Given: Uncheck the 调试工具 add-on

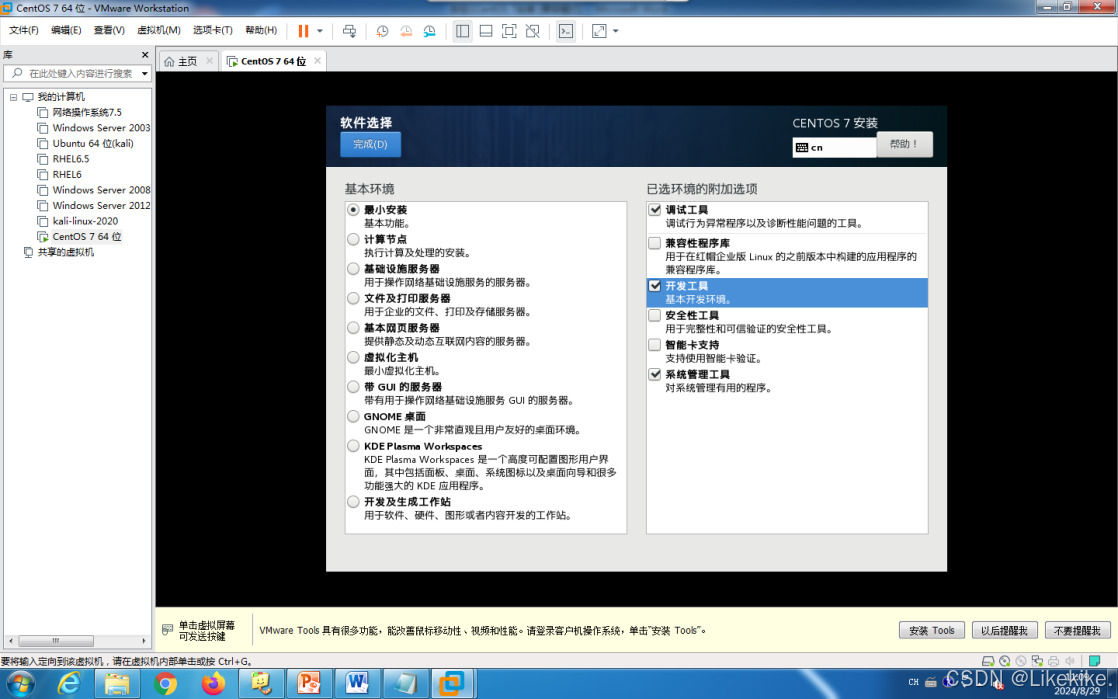Looking at the screenshot, I should point(655,210).
